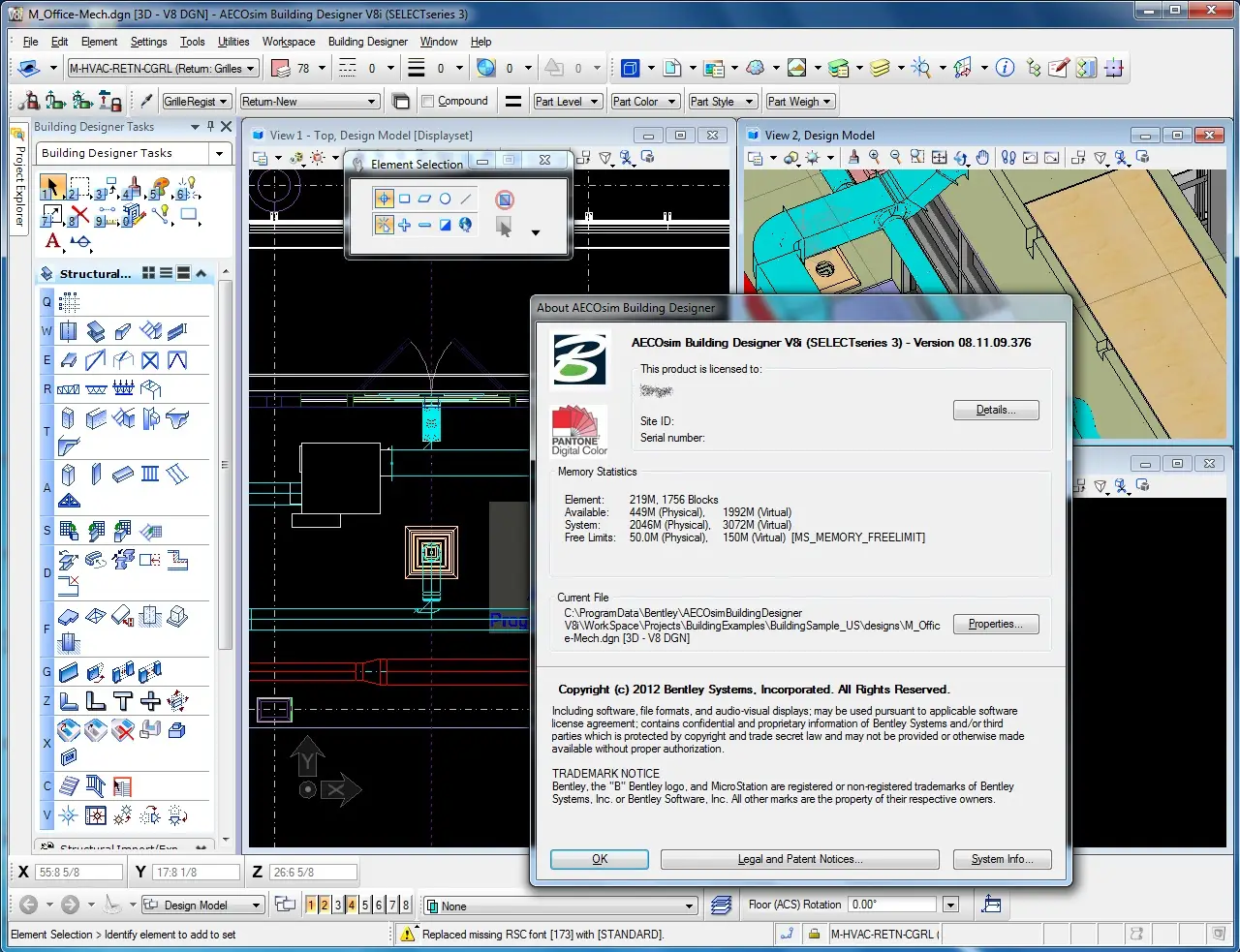The height and width of the screenshot is (952, 1240).
Task: Click the Update View brush icon in View 2
Action: [853, 157]
